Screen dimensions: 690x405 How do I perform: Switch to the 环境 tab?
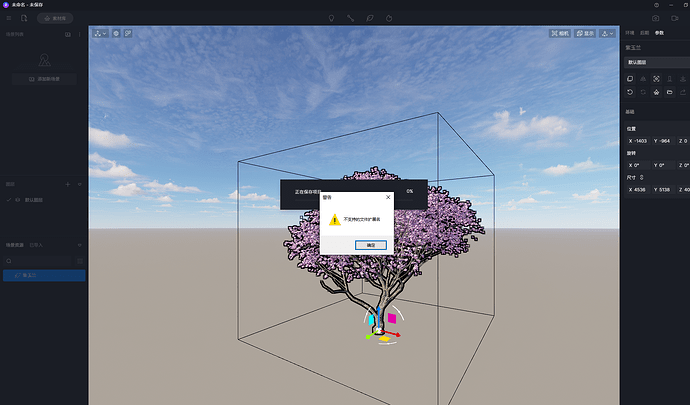[629, 33]
